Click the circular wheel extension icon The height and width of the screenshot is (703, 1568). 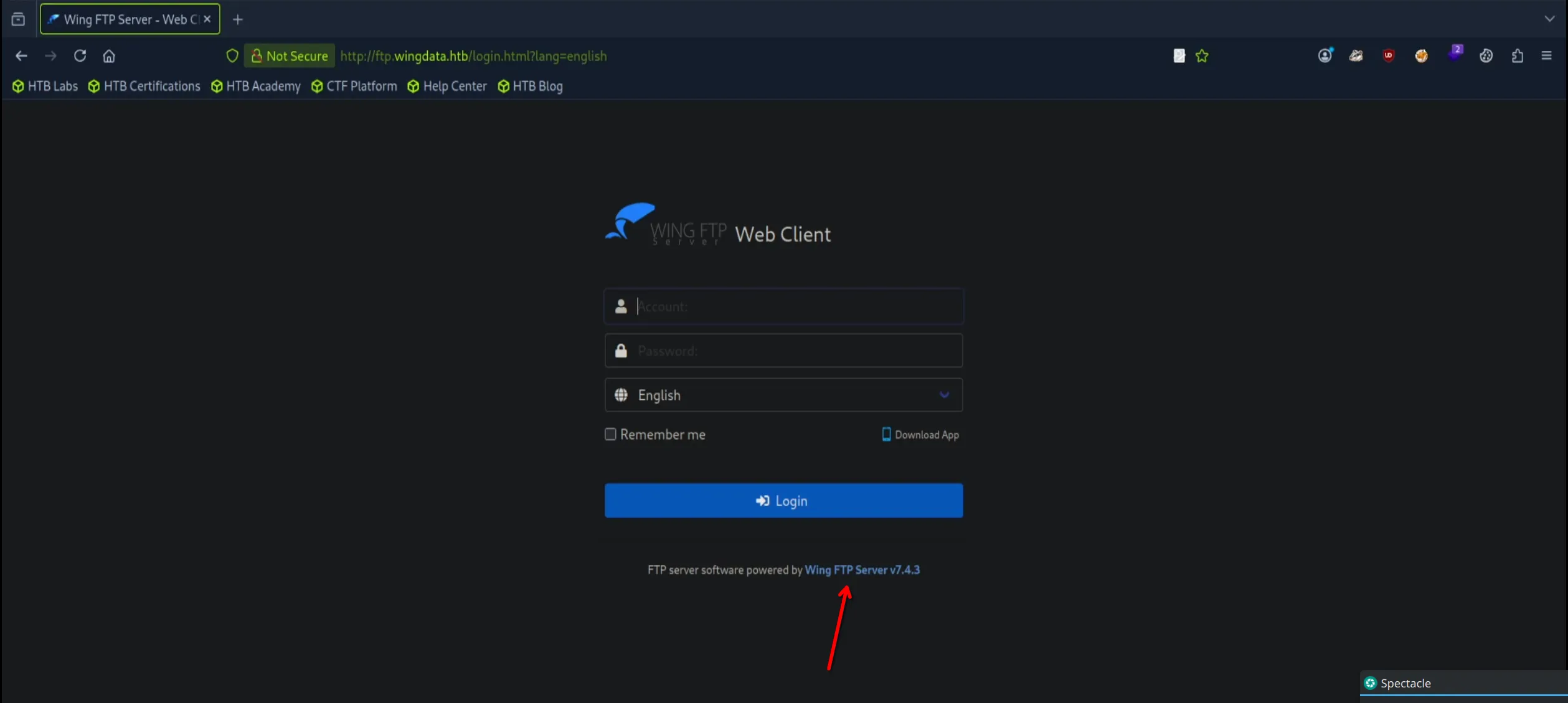coord(1486,56)
